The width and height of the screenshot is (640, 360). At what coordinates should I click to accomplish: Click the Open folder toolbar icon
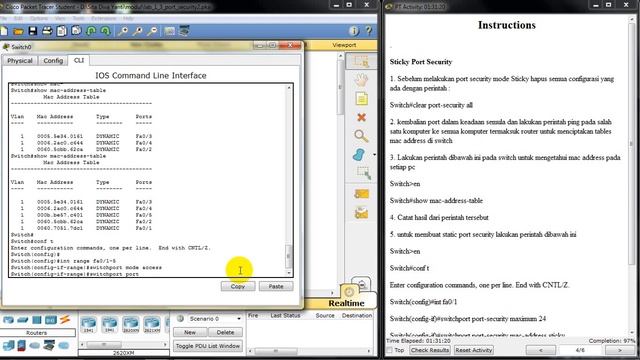click(18, 31)
